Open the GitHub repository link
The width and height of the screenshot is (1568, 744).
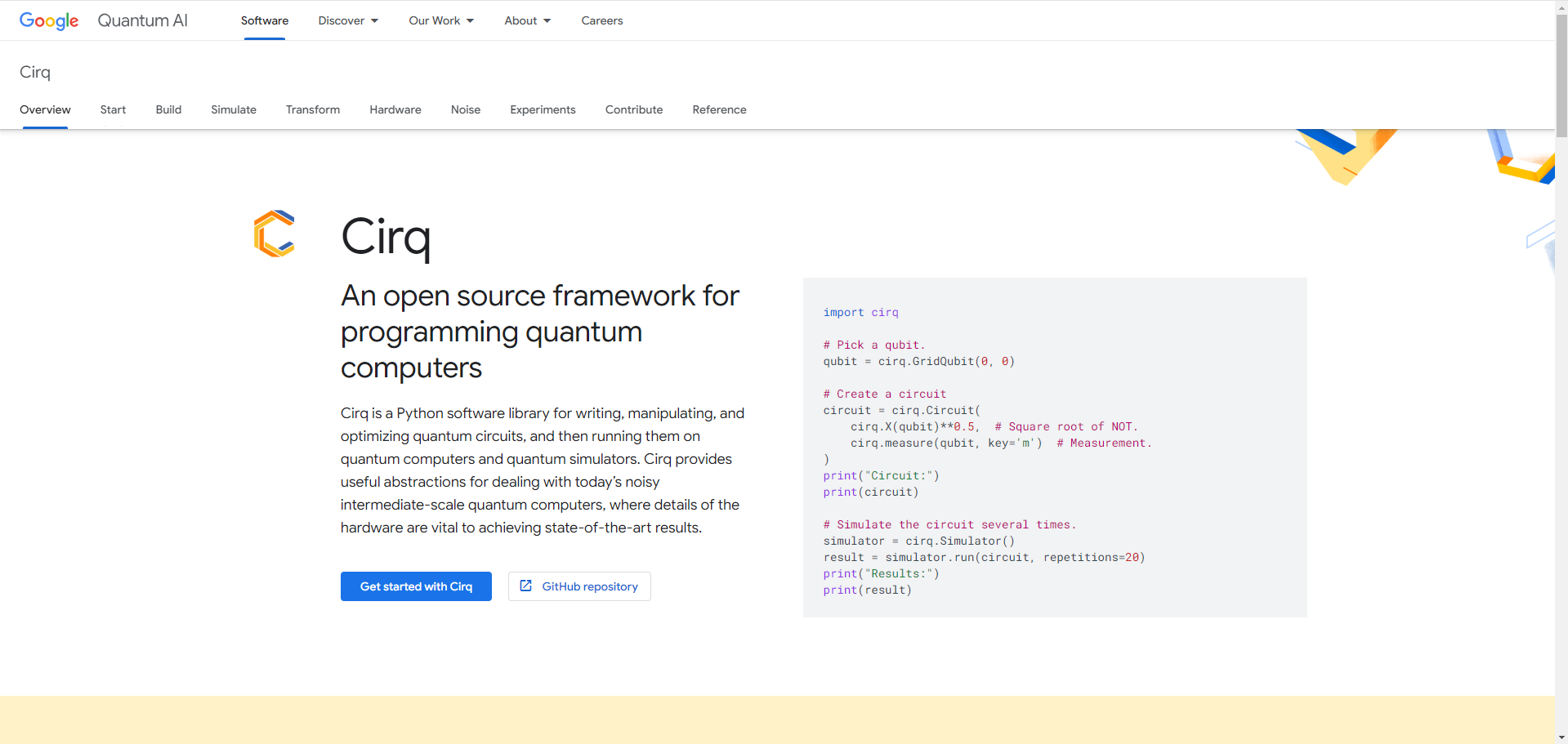click(x=579, y=586)
